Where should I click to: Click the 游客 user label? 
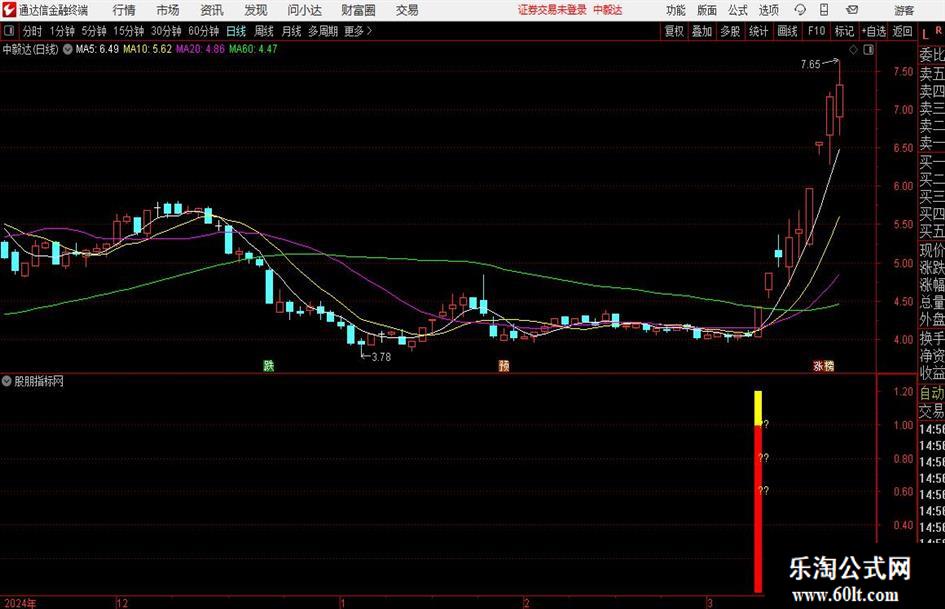tap(904, 10)
